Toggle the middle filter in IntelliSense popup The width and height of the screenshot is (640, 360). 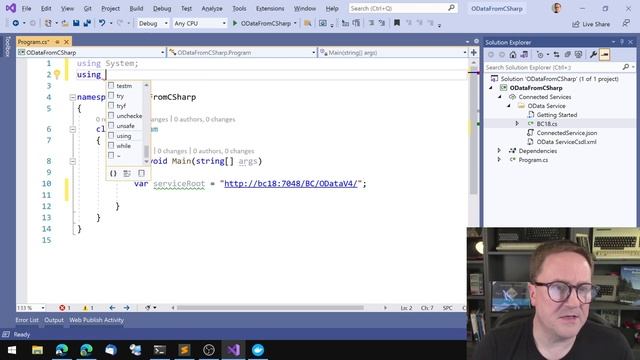pos(127,173)
